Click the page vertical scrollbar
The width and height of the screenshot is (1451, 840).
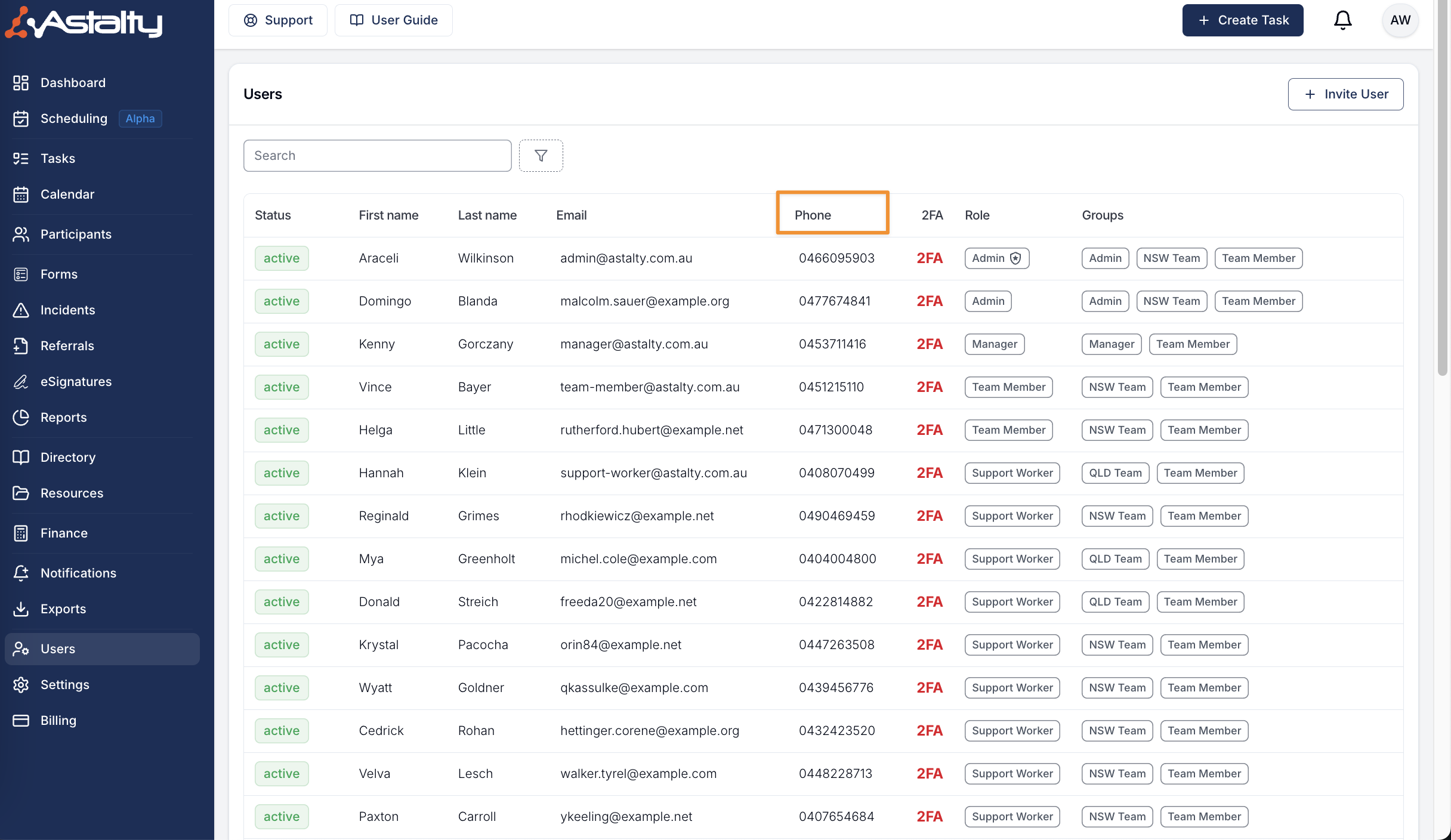coord(1442,191)
